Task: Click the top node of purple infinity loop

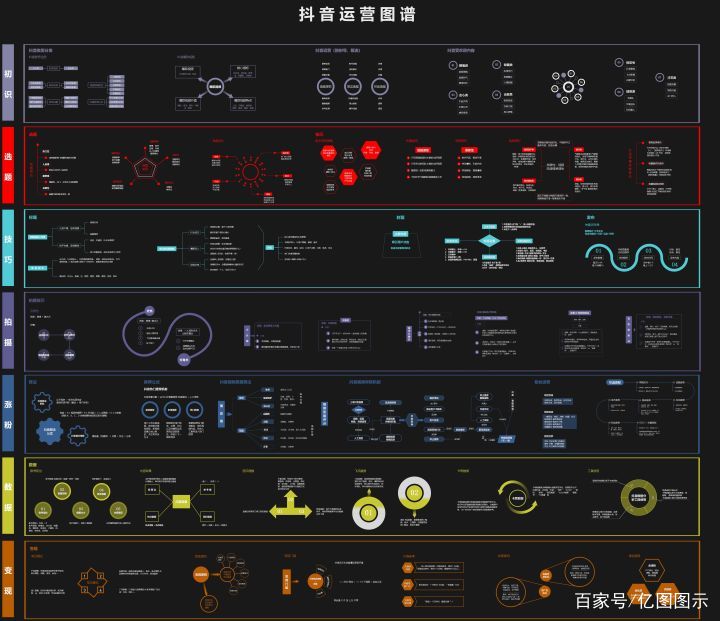Action: click(149, 311)
